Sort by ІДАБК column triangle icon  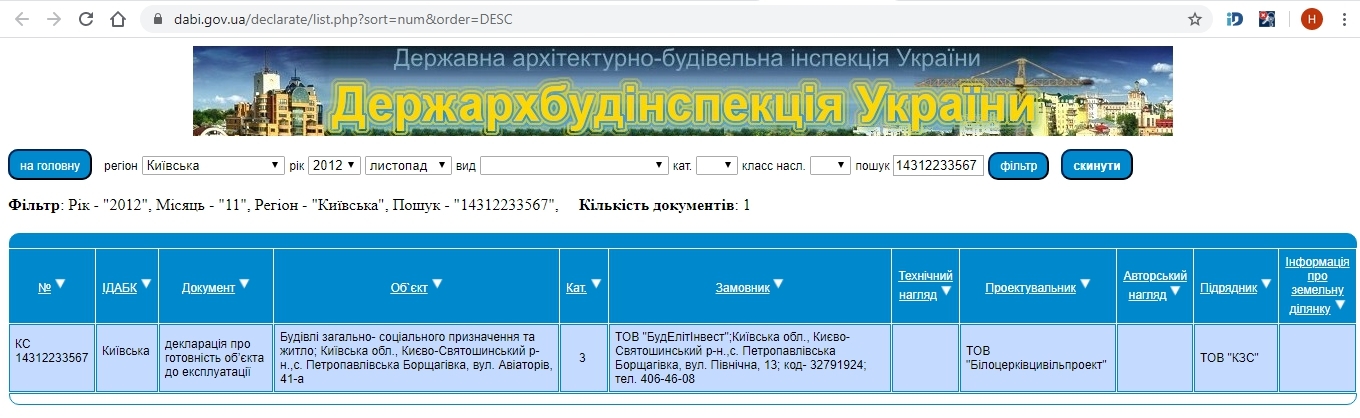tap(147, 284)
